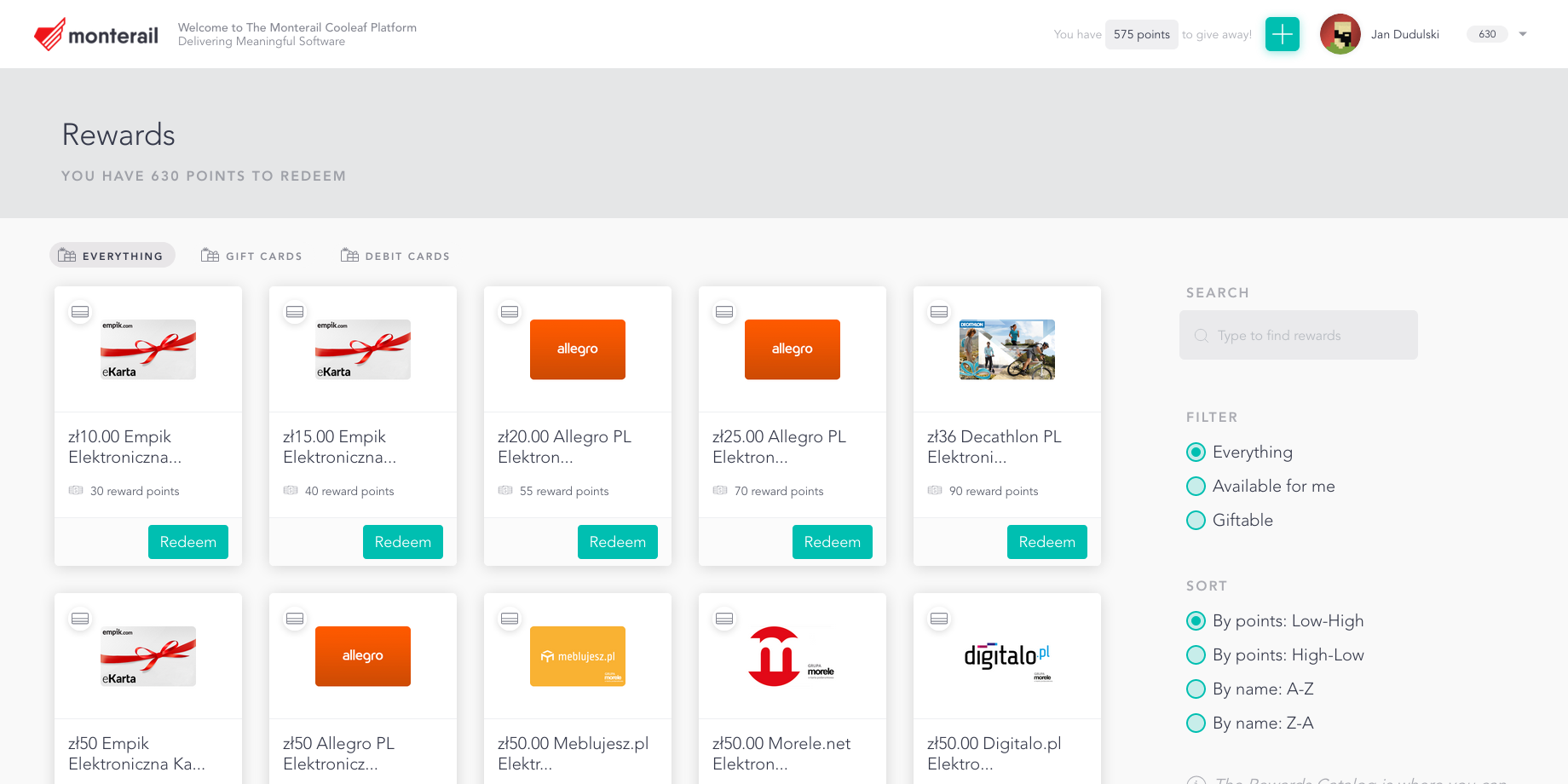
Task: Open zł15.00 Empik Elektroniczna title
Action: pyautogui.click(x=340, y=447)
